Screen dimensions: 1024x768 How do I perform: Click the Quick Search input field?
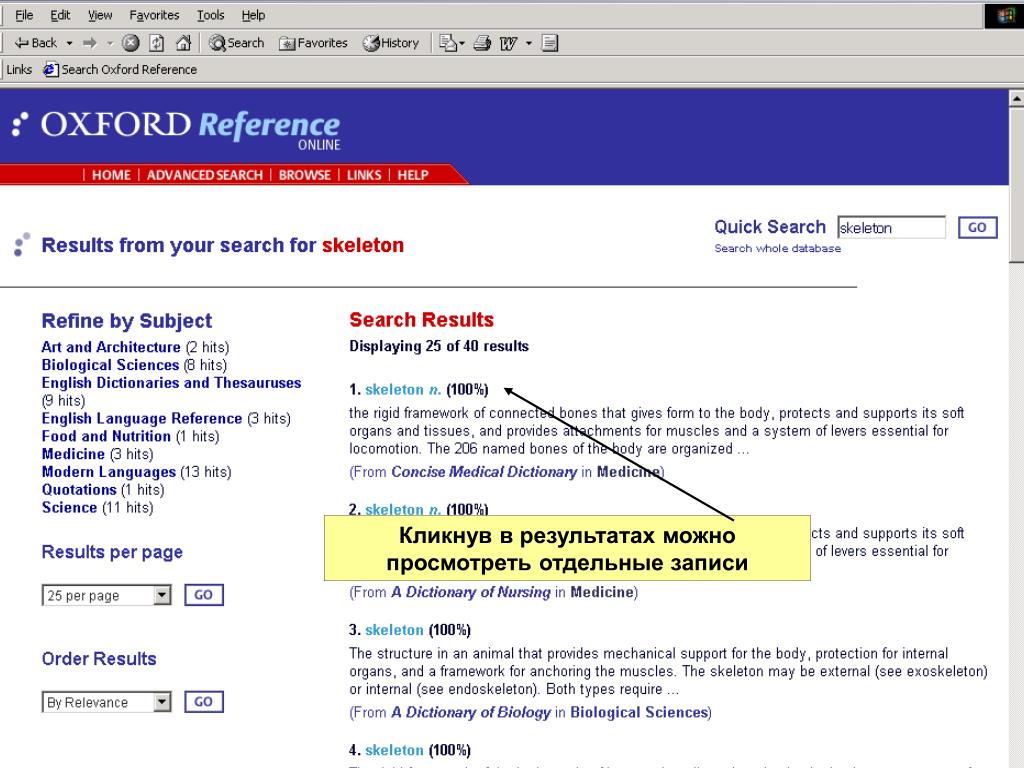891,227
